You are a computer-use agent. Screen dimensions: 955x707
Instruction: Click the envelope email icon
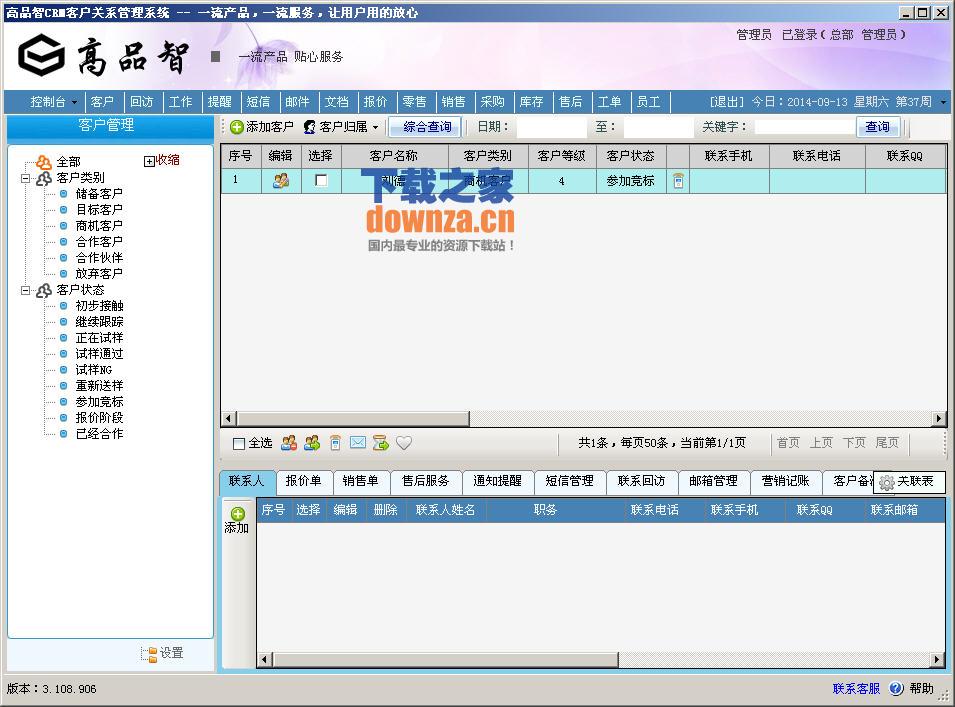tap(358, 443)
